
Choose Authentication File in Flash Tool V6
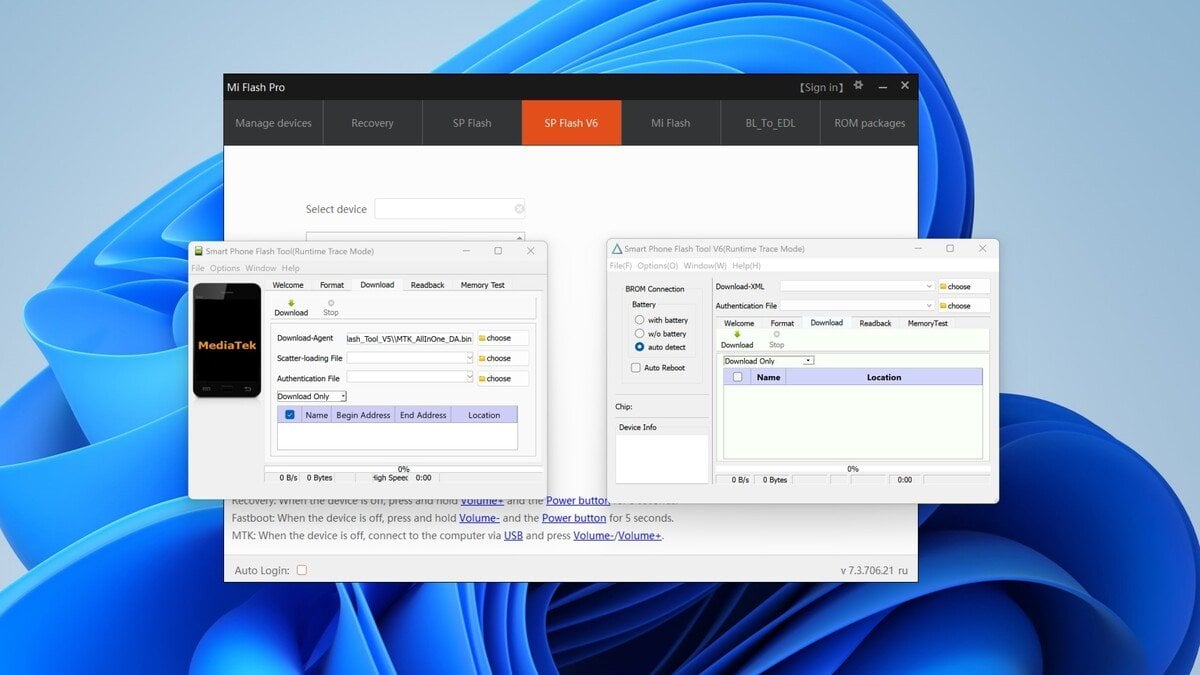click(964, 305)
